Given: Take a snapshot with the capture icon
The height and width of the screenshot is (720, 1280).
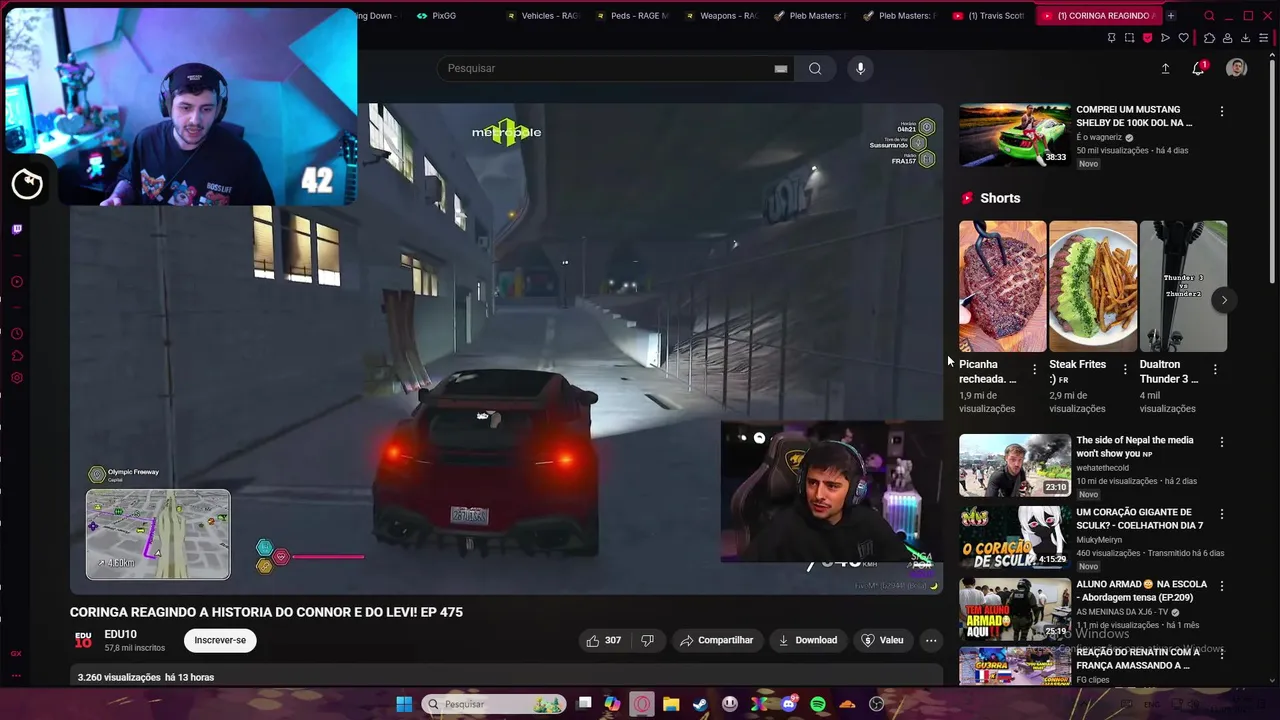Looking at the screenshot, I should click(x=1129, y=38).
